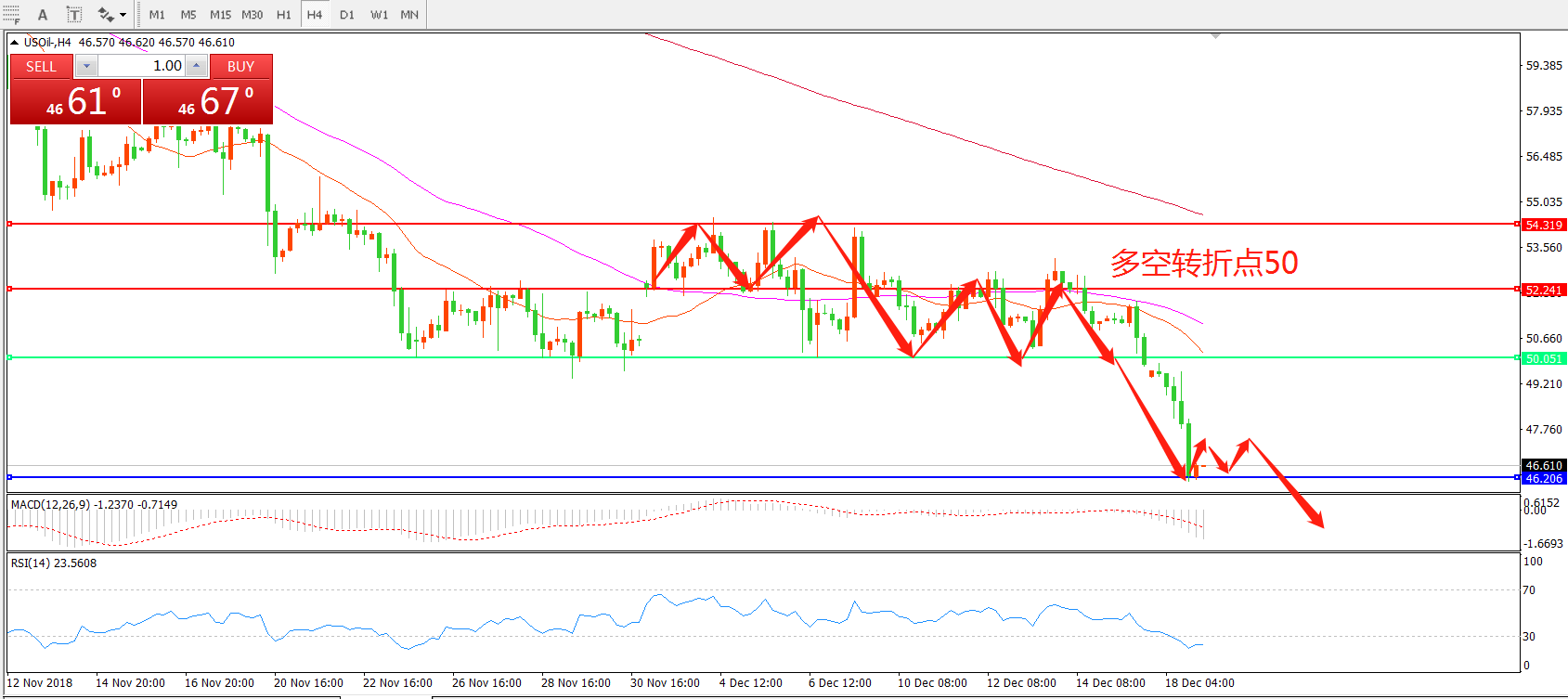Open the arrows tool dropdown arrow
This screenshot has width=1568, height=699.
[123, 15]
